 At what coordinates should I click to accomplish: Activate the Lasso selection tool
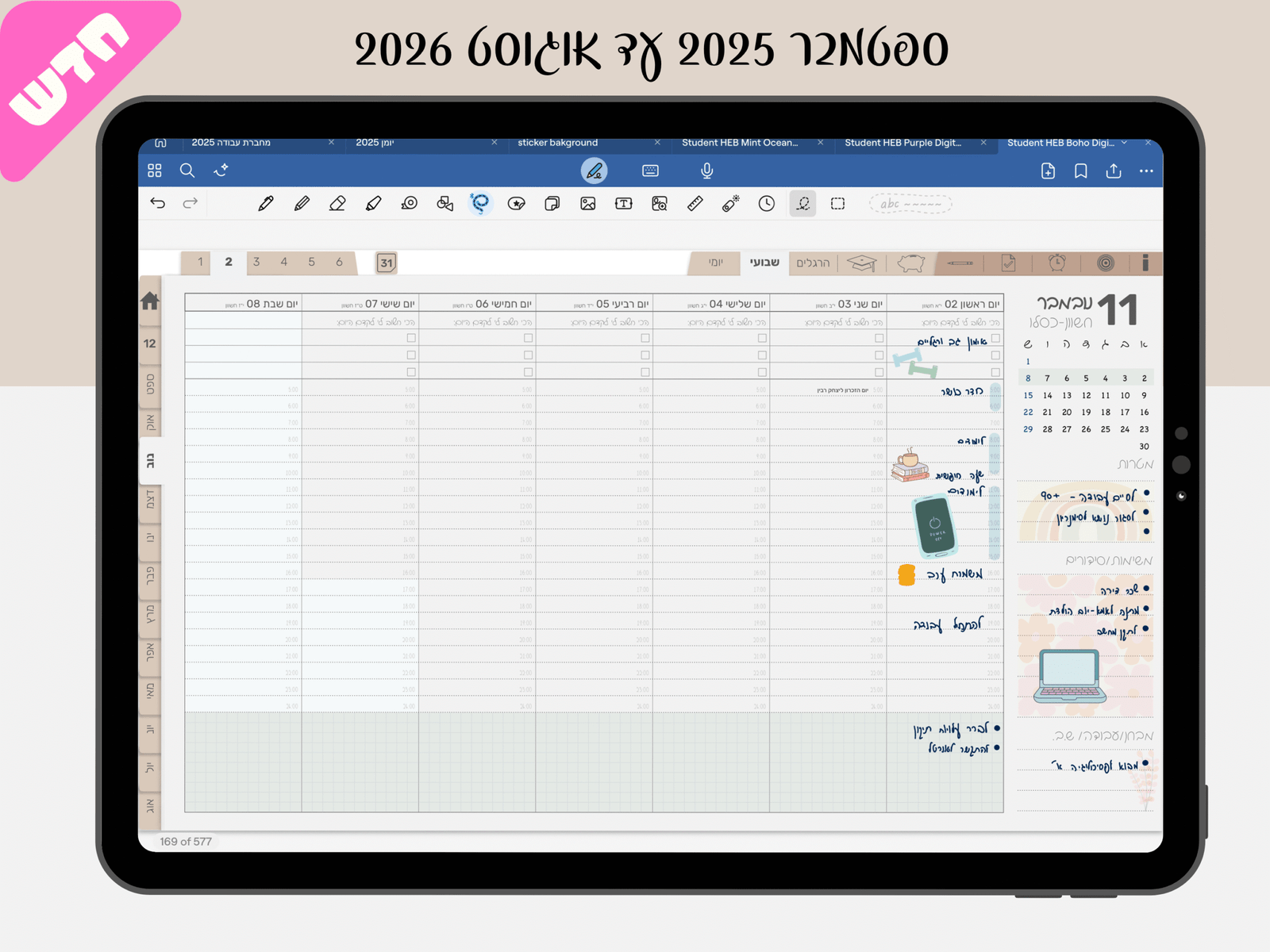point(480,203)
